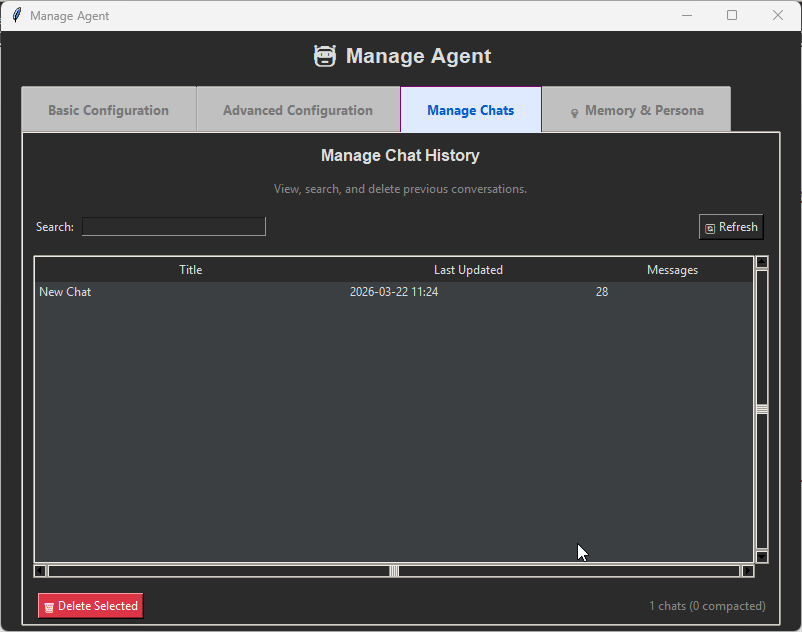Click the lightbulb icon on Memory & Persona tab
The height and width of the screenshot is (632, 802).
coord(573,109)
